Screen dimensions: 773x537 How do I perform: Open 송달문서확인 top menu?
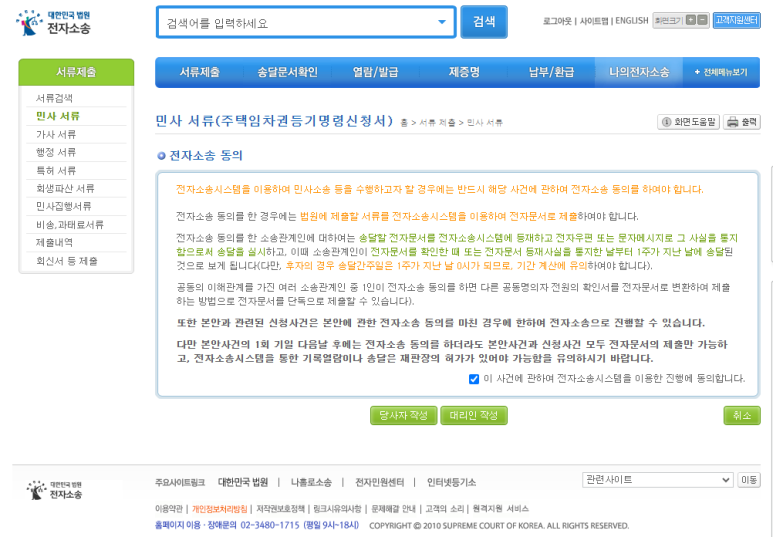point(287,72)
